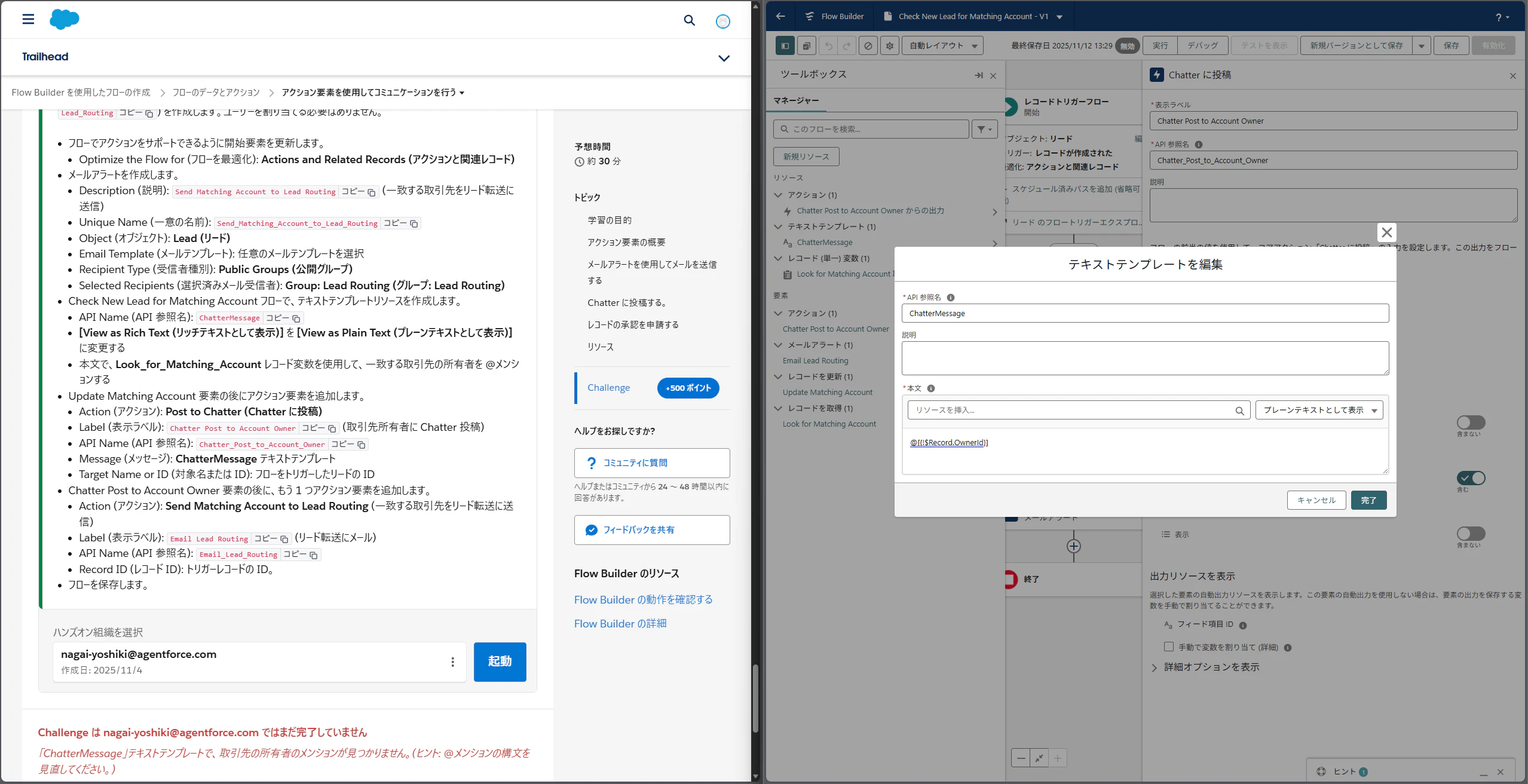Open the dropdown arrow beside 新規バージョンとして保存
The image size is (1528, 784).
[x=1422, y=45]
